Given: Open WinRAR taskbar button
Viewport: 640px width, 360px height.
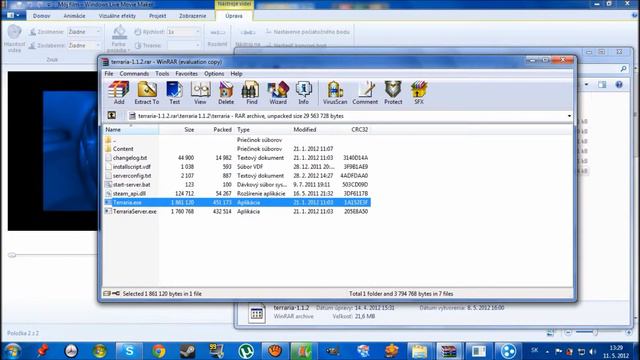Looking at the screenshot, I should [x=449, y=351].
